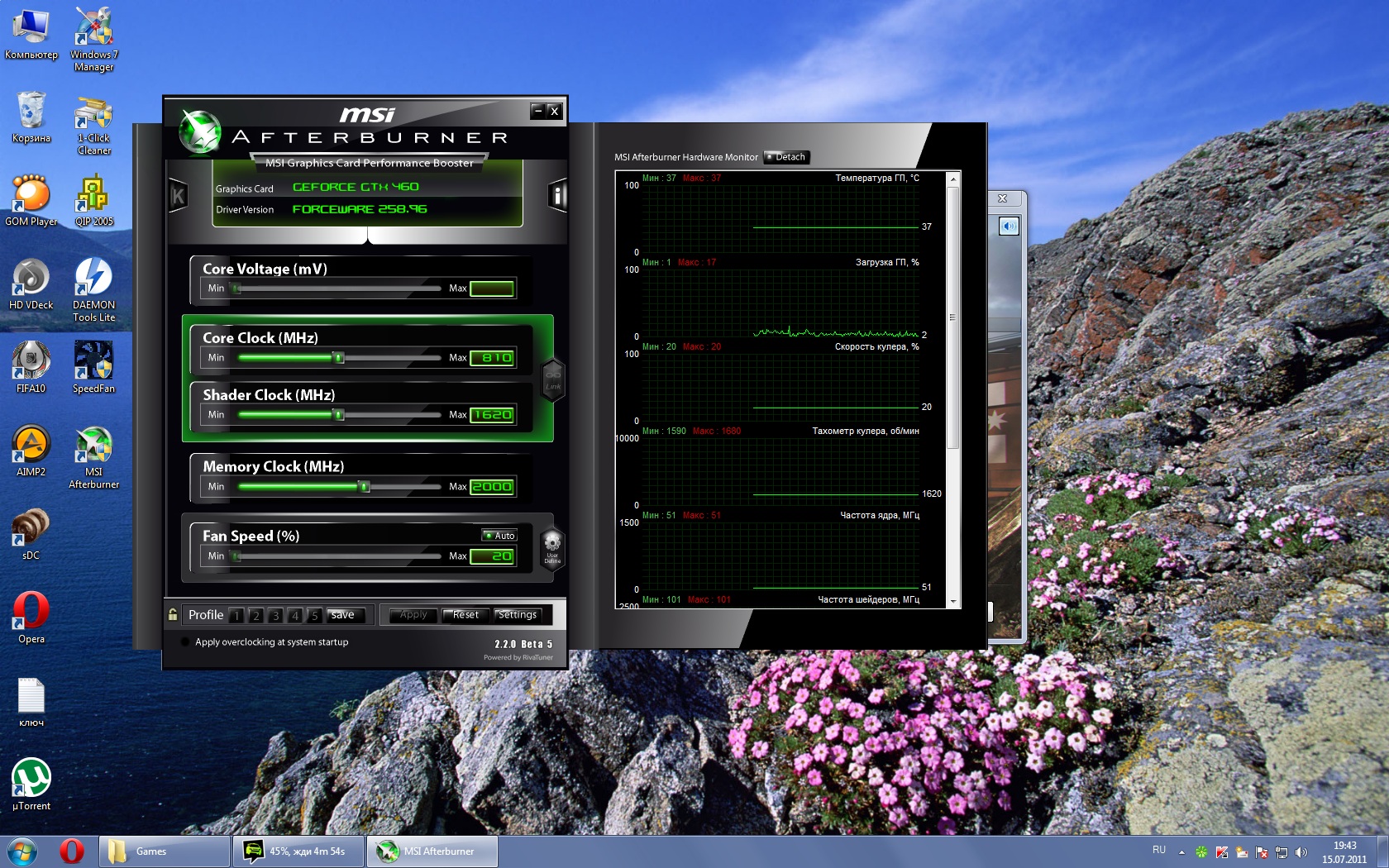
Task: Select profile slot 3
Action: click(x=275, y=615)
